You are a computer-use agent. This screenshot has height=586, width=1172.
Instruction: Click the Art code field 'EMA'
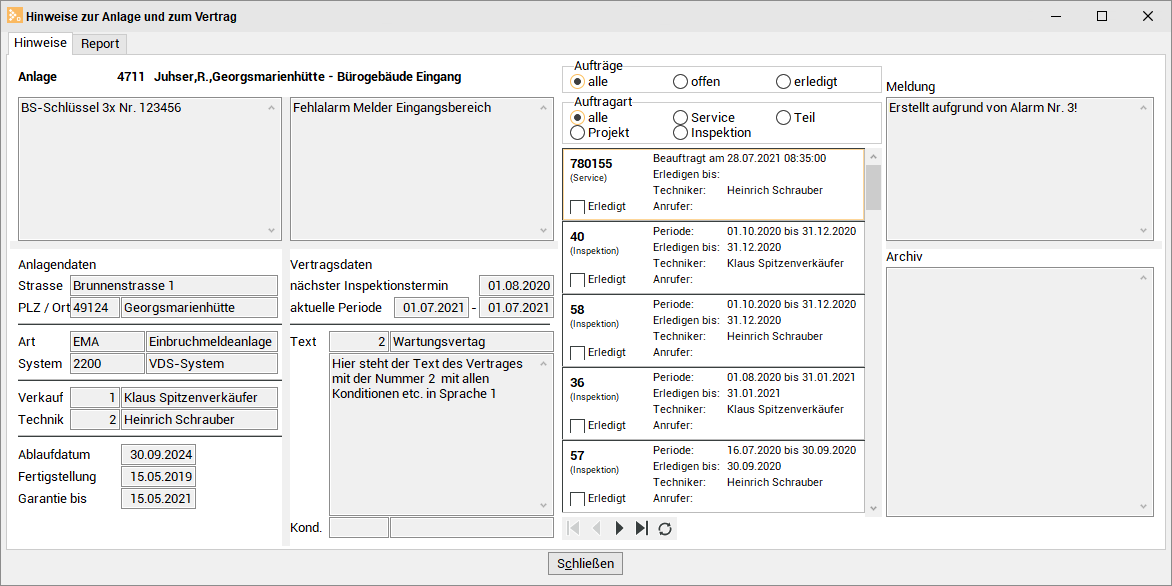(107, 342)
